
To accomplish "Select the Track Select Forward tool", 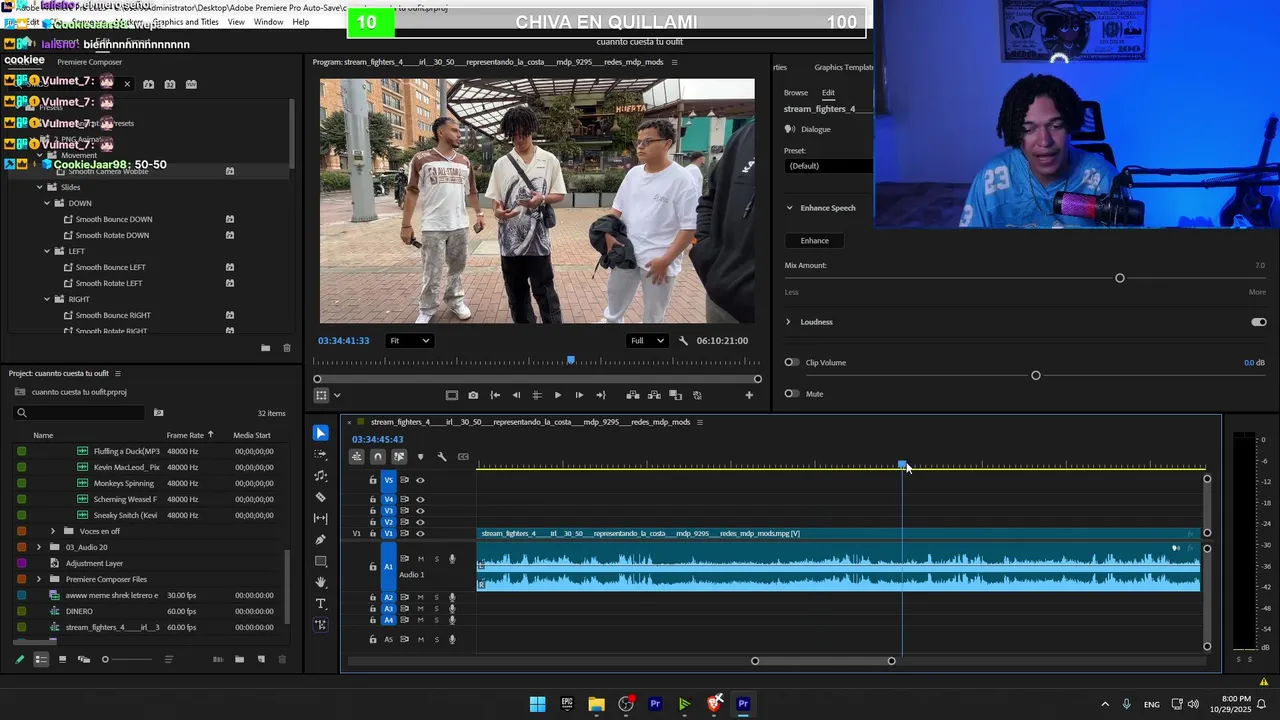I will pyautogui.click(x=320, y=455).
